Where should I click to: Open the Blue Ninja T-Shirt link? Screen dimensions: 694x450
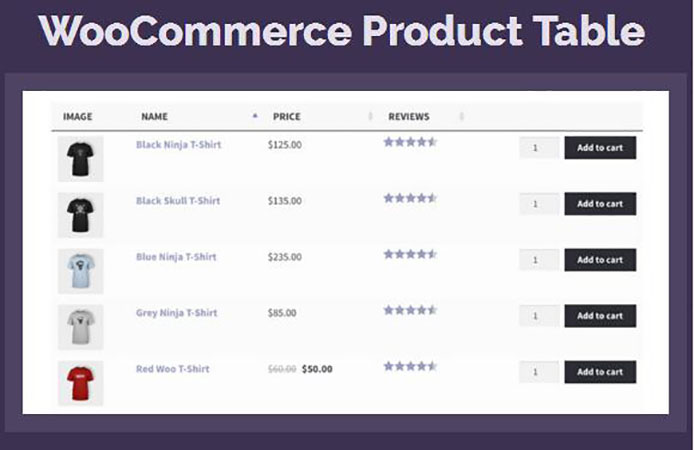click(176, 257)
